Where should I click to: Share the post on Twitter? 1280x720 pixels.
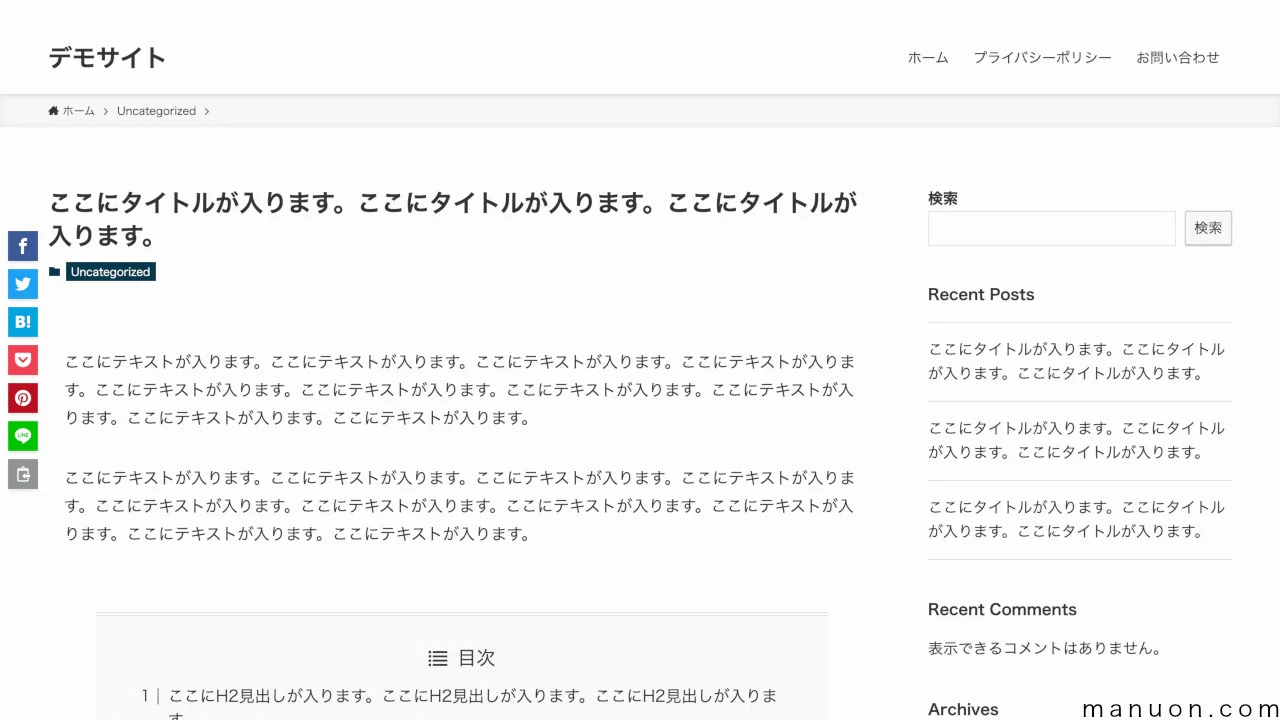coord(23,284)
